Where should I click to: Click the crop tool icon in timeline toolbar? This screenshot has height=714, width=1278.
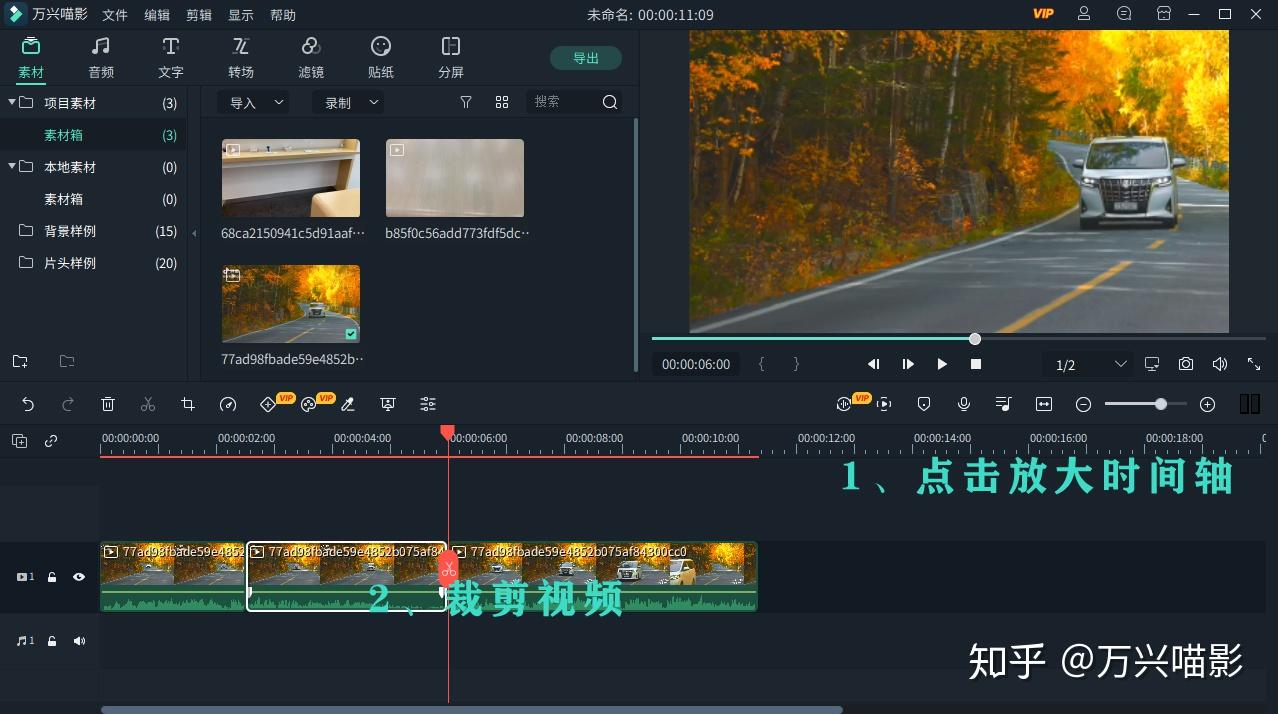click(188, 404)
